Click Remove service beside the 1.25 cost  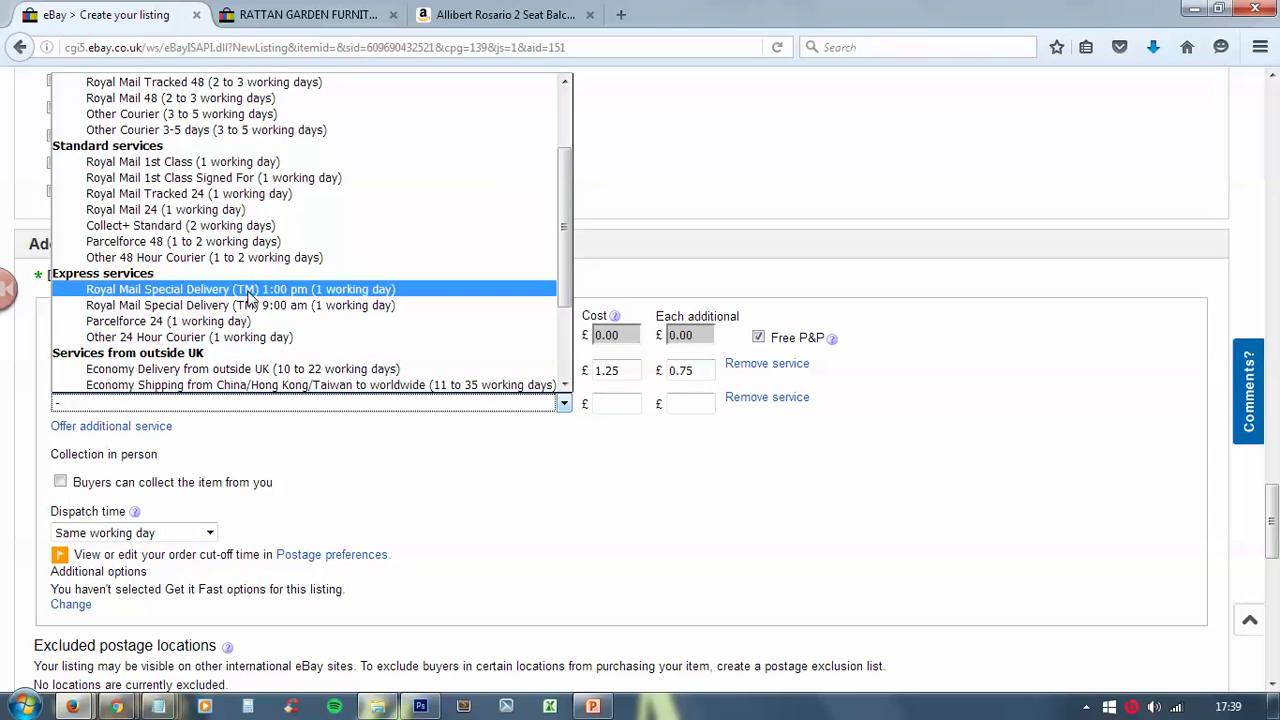tap(767, 363)
